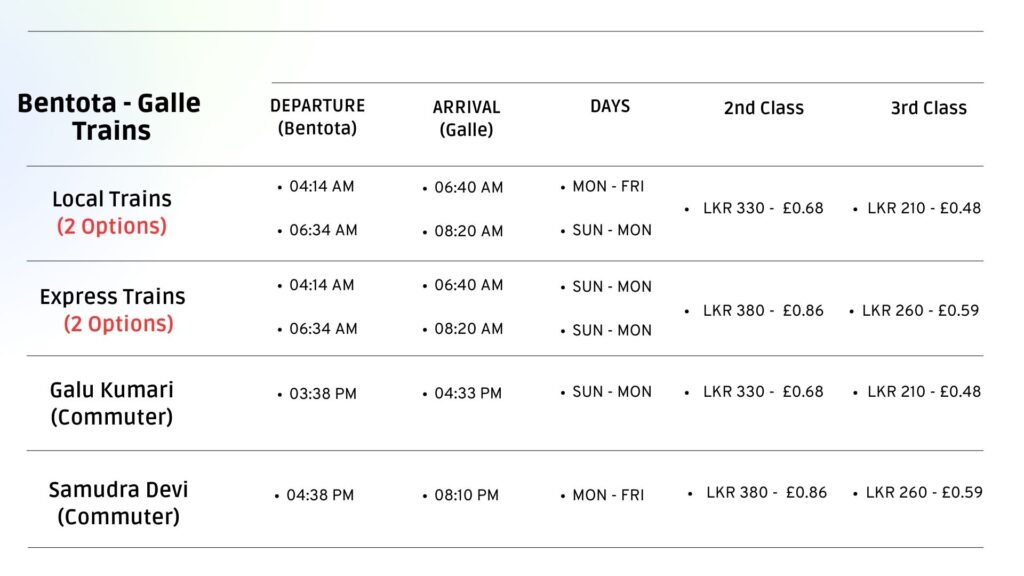The width and height of the screenshot is (1024, 576).
Task: Click the 03:38 PM departure time
Action: [323, 394]
